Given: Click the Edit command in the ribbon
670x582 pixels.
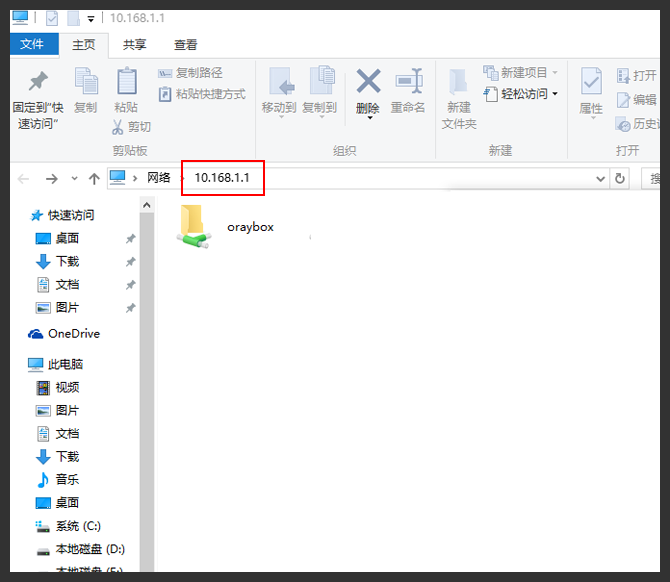Looking at the screenshot, I should 637,100.
